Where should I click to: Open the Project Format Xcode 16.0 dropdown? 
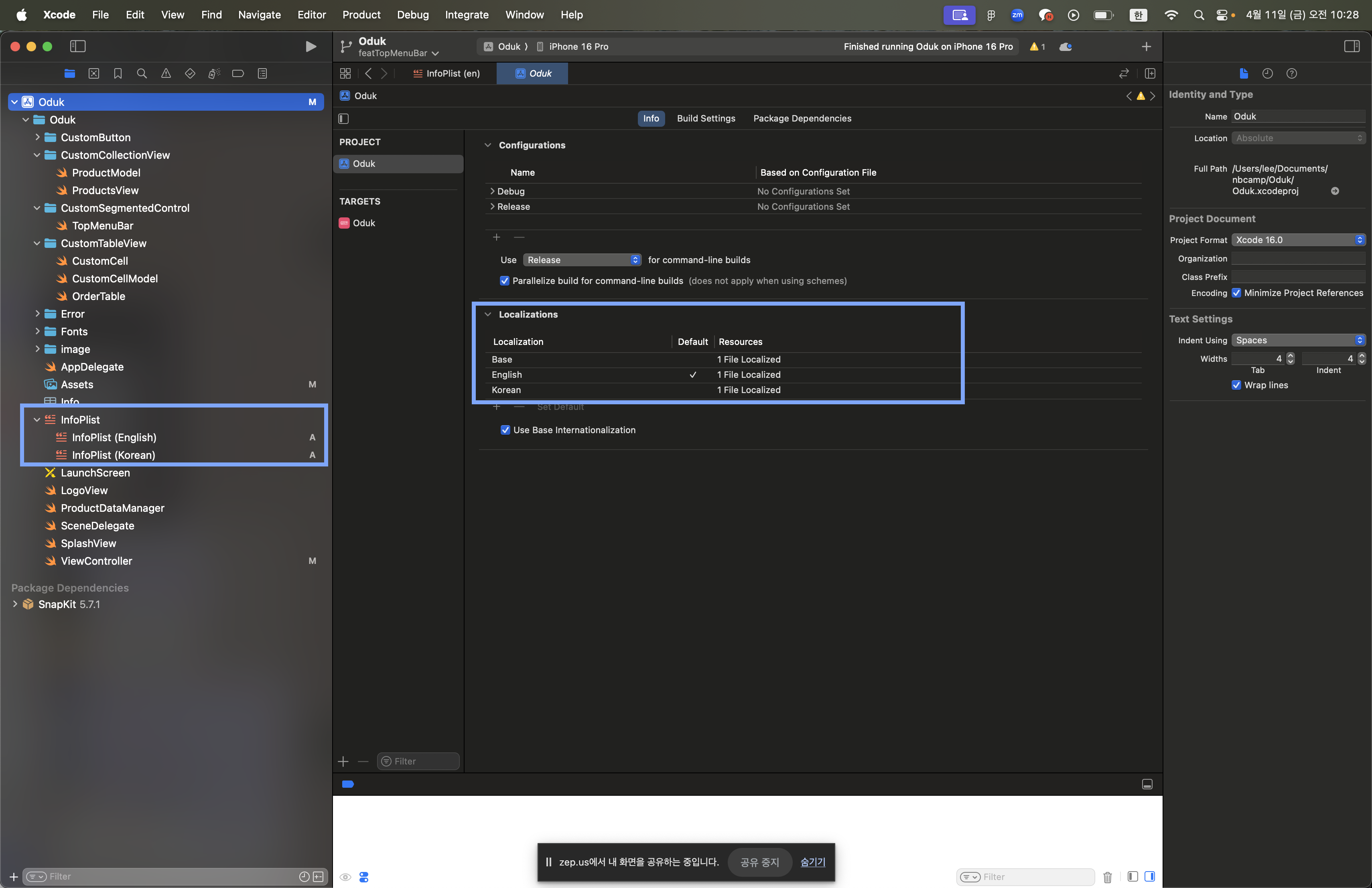(x=1298, y=240)
